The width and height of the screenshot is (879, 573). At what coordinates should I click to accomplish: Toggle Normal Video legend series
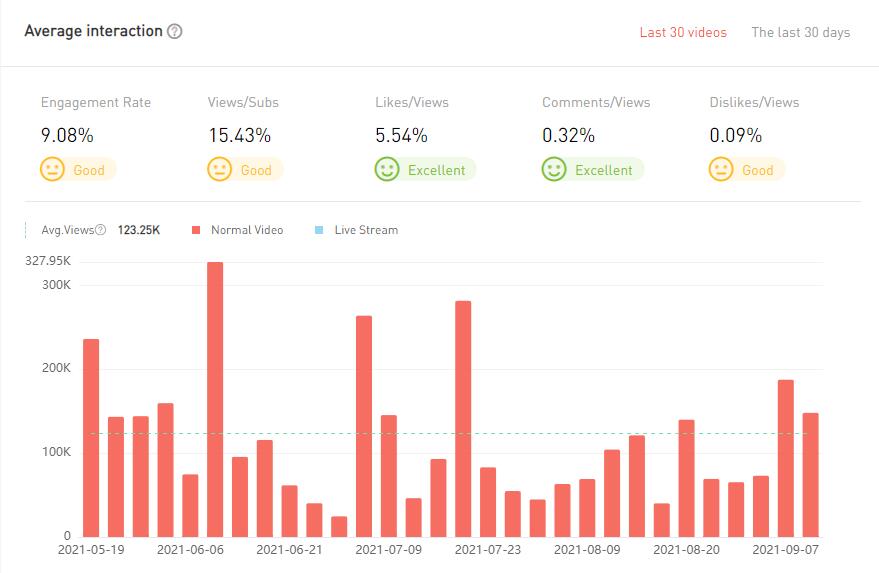click(x=246, y=230)
